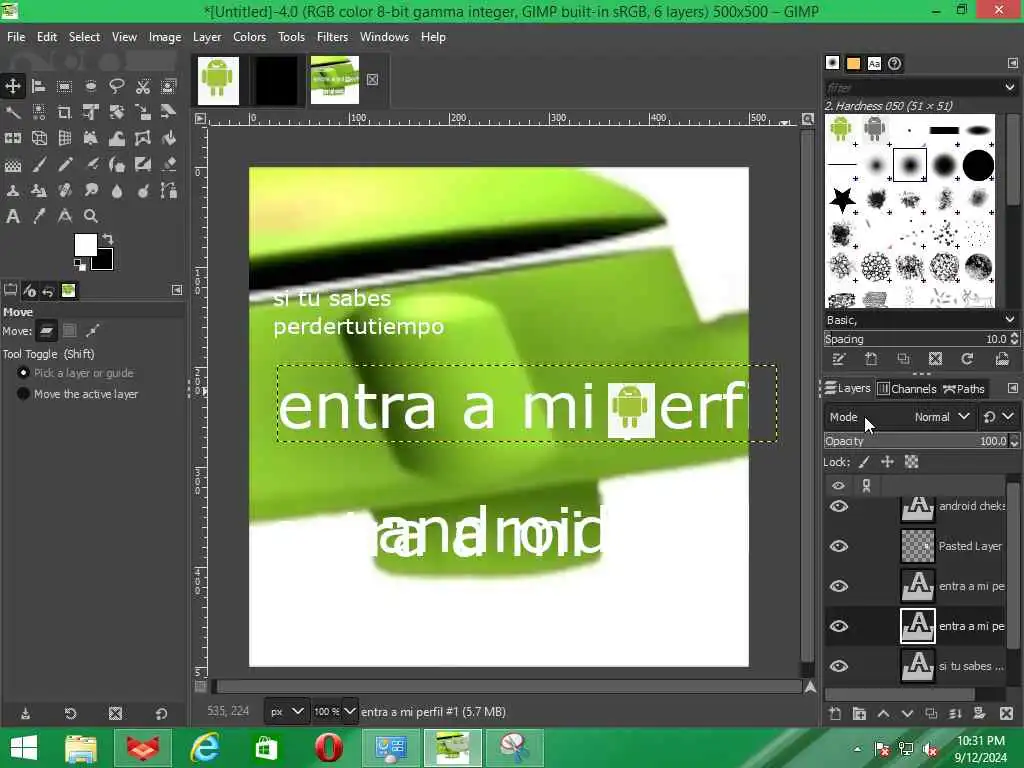Screen dimensions: 1024x768
Task: Select the Rectangle Select tool
Action: click(x=65, y=86)
